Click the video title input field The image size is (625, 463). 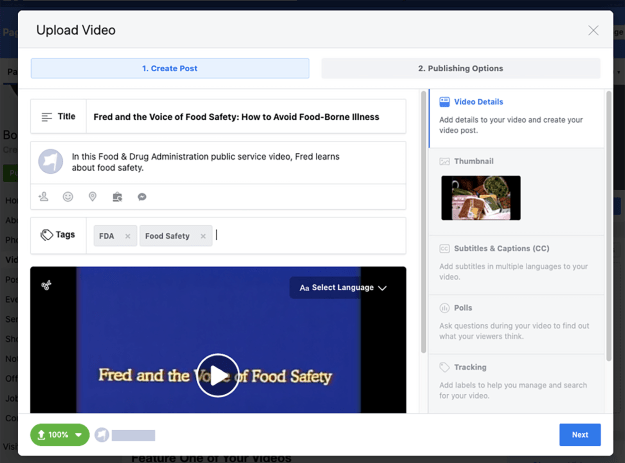246,117
